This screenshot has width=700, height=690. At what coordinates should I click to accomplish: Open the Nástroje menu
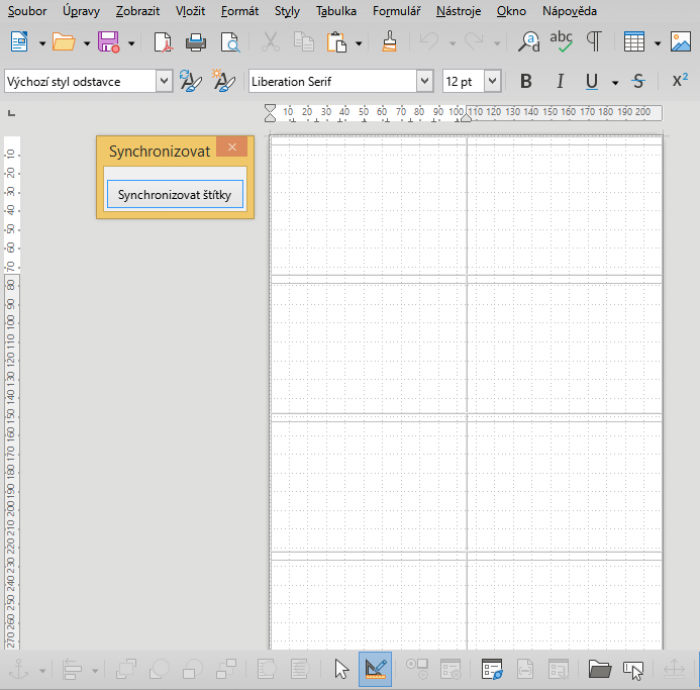(458, 11)
